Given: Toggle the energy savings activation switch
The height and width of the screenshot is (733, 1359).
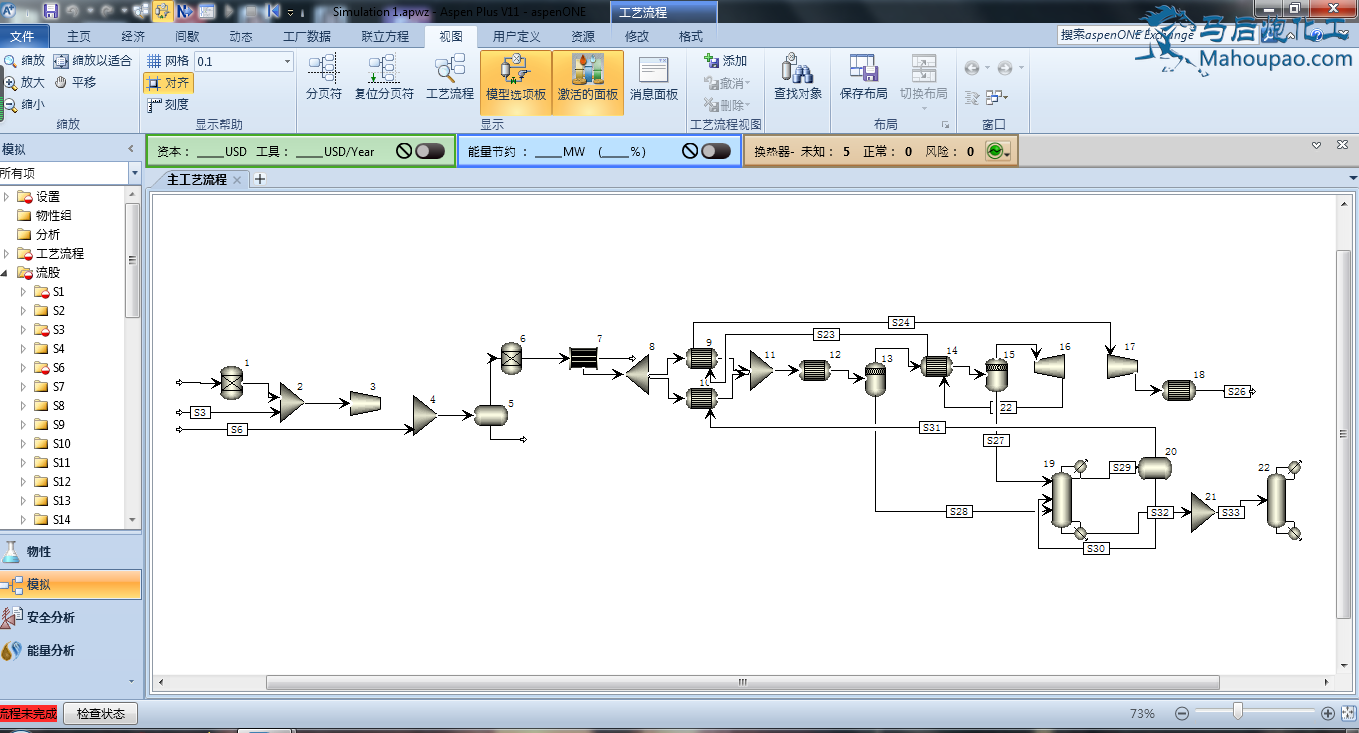Looking at the screenshot, I should [x=716, y=151].
